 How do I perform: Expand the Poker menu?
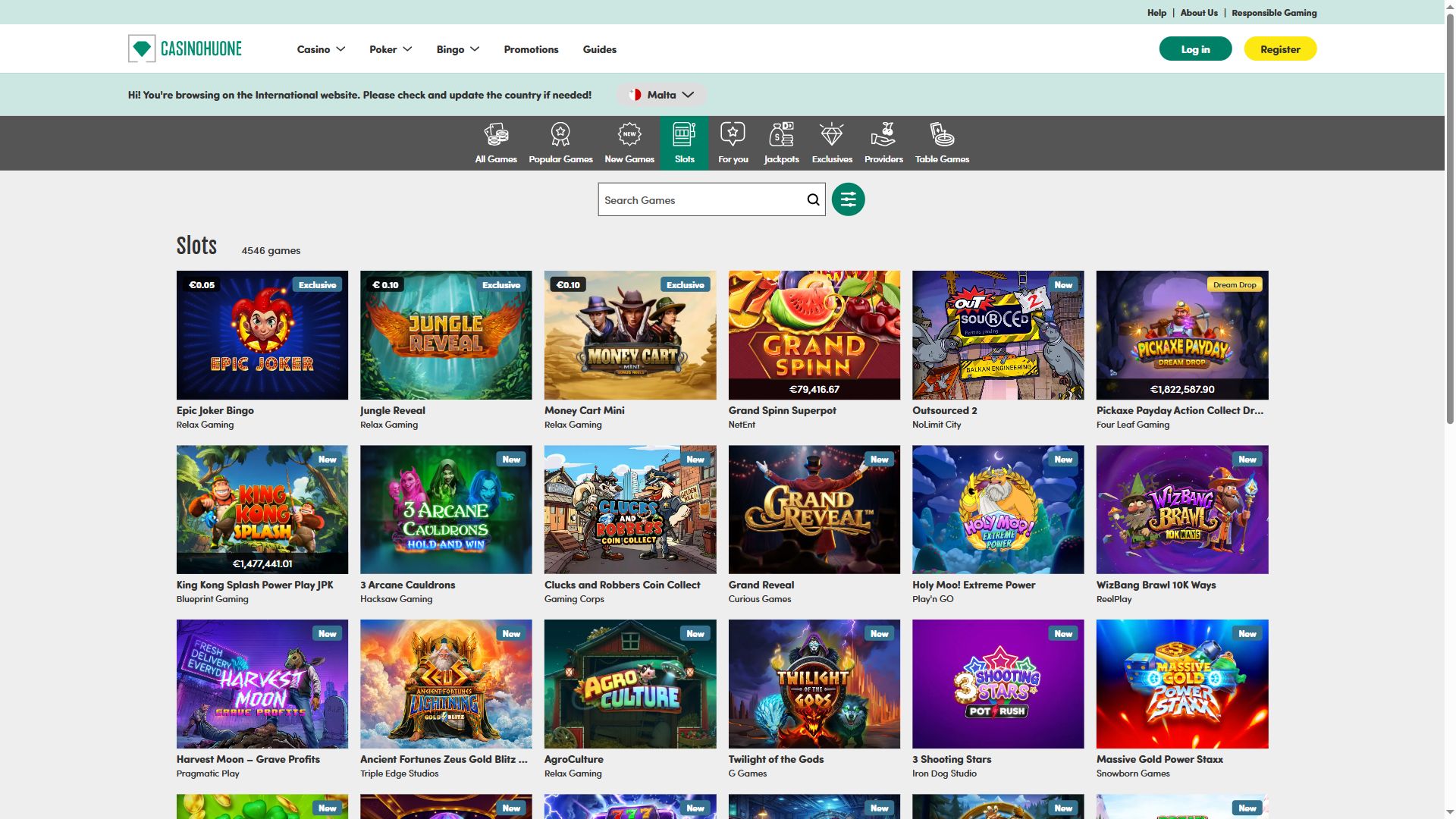tap(391, 49)
